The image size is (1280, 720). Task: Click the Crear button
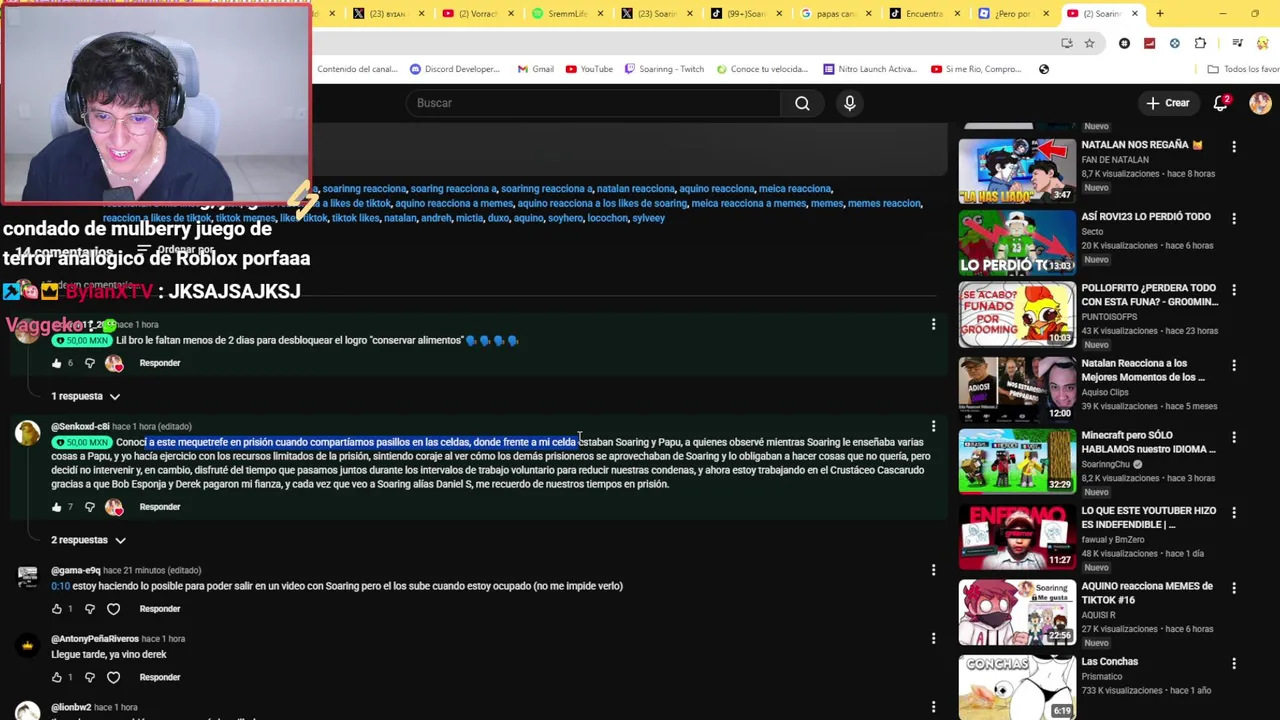(x=1168, y=103)
